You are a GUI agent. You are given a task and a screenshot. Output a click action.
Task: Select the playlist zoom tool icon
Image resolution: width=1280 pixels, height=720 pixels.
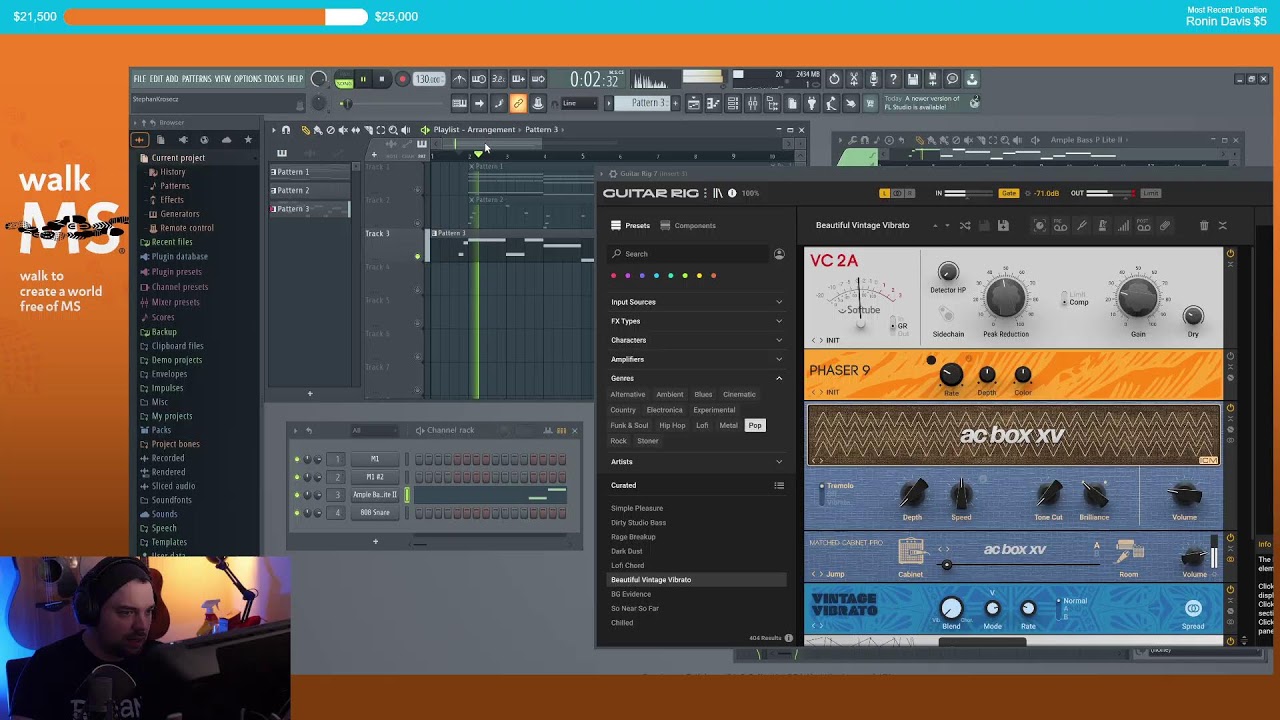(x=393, y=130)
